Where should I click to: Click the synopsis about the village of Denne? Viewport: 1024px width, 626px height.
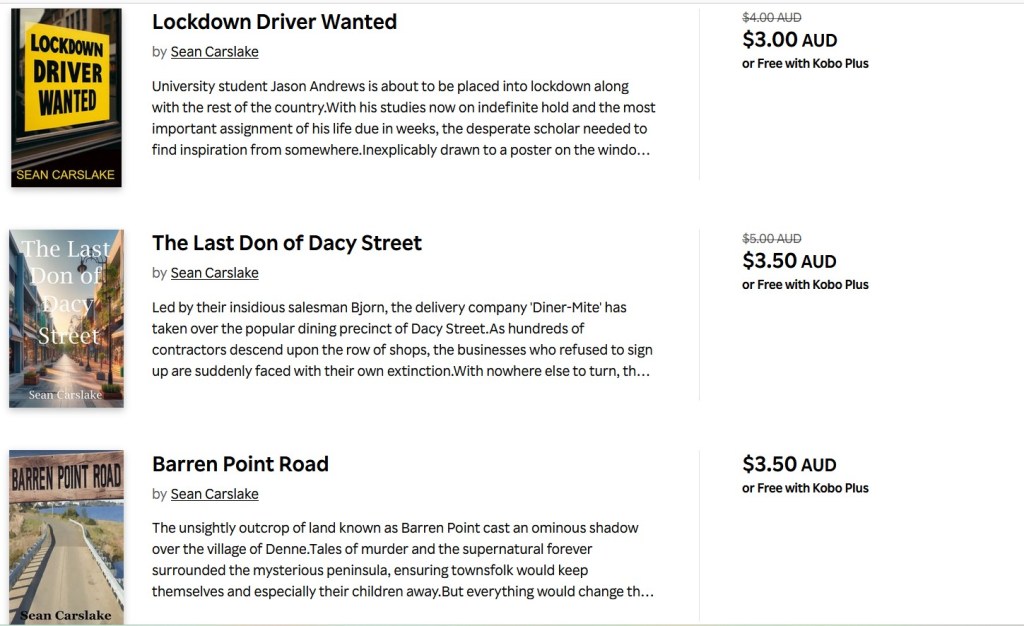coord(403,559)
